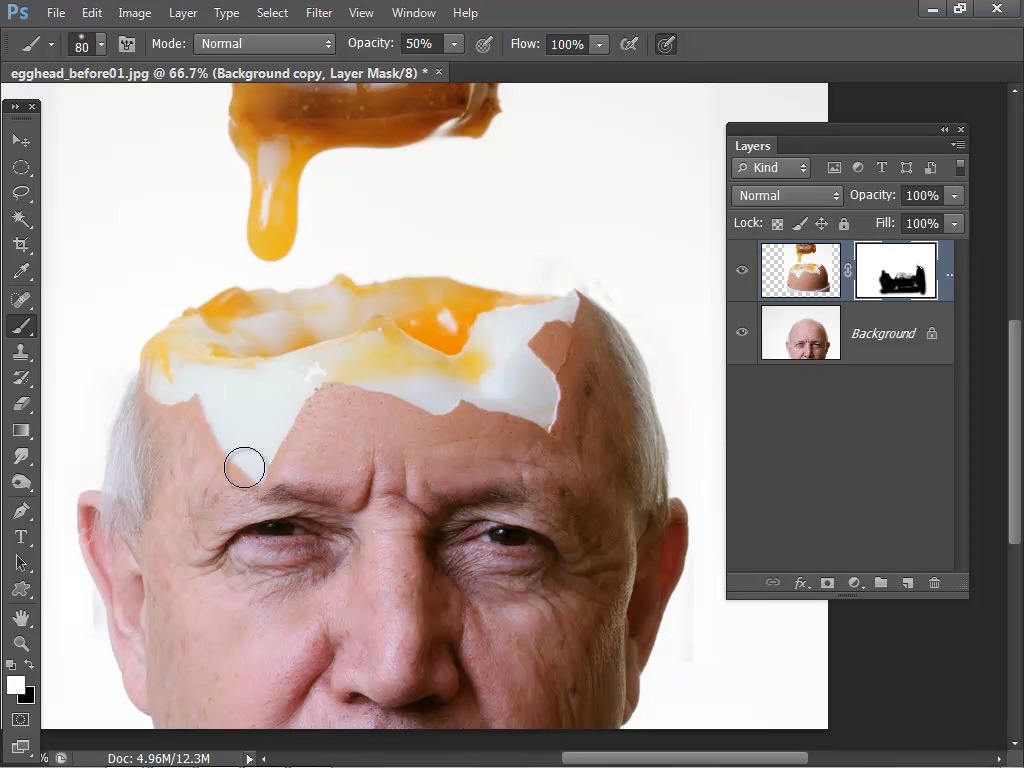Set the foreground color swatch
The height and width of the screenshot is (768, 1024).
click(15, 685)
